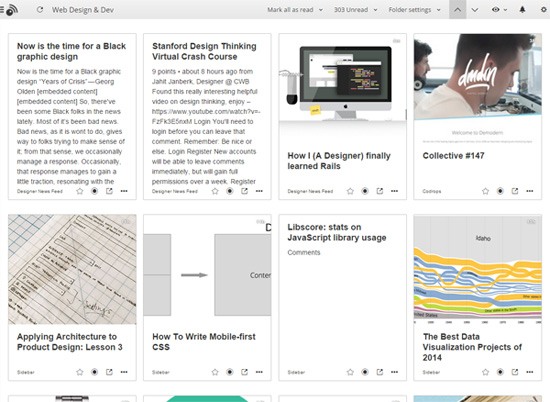Click the 'Web Design & Dev' folder title
Viewport: 550px width, 402px height.
[83, 10]
